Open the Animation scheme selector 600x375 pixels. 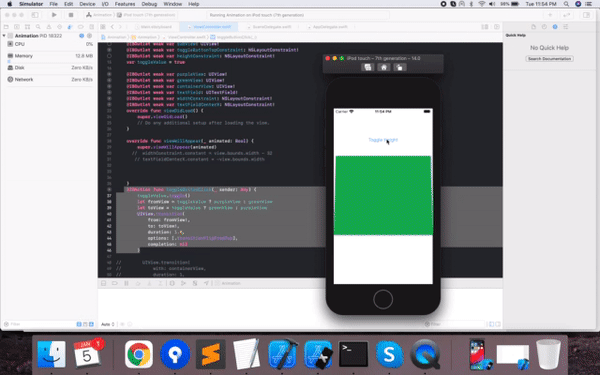99,15
